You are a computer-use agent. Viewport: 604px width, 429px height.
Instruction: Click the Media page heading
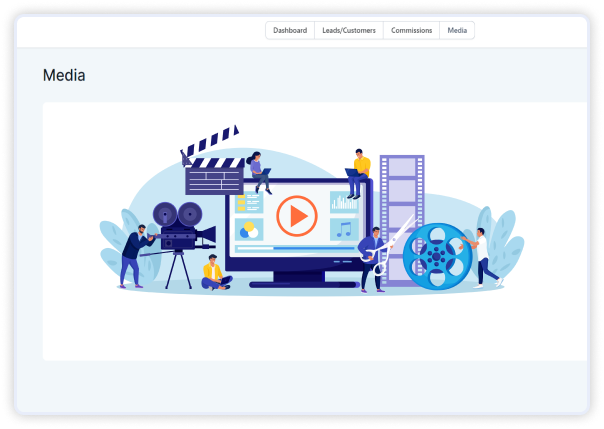point(64,75)
